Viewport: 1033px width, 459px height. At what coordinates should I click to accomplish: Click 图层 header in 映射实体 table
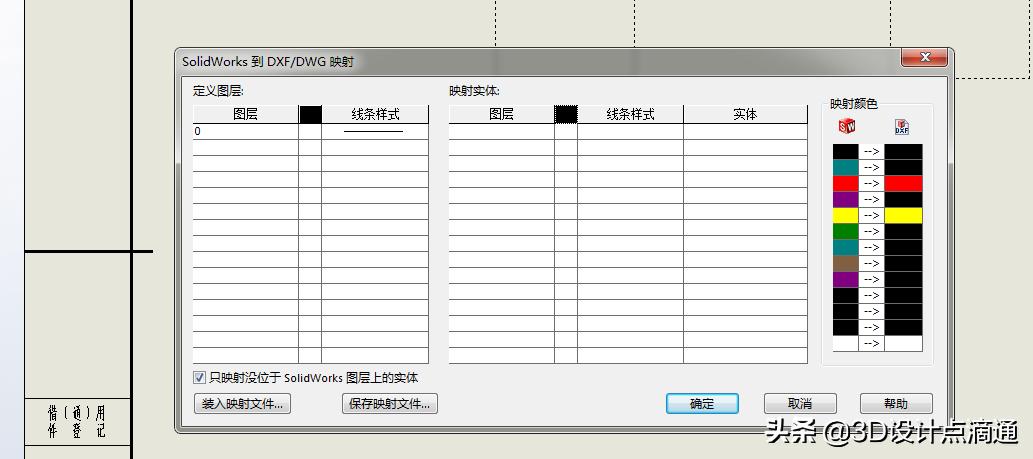[x=501, y=115]
